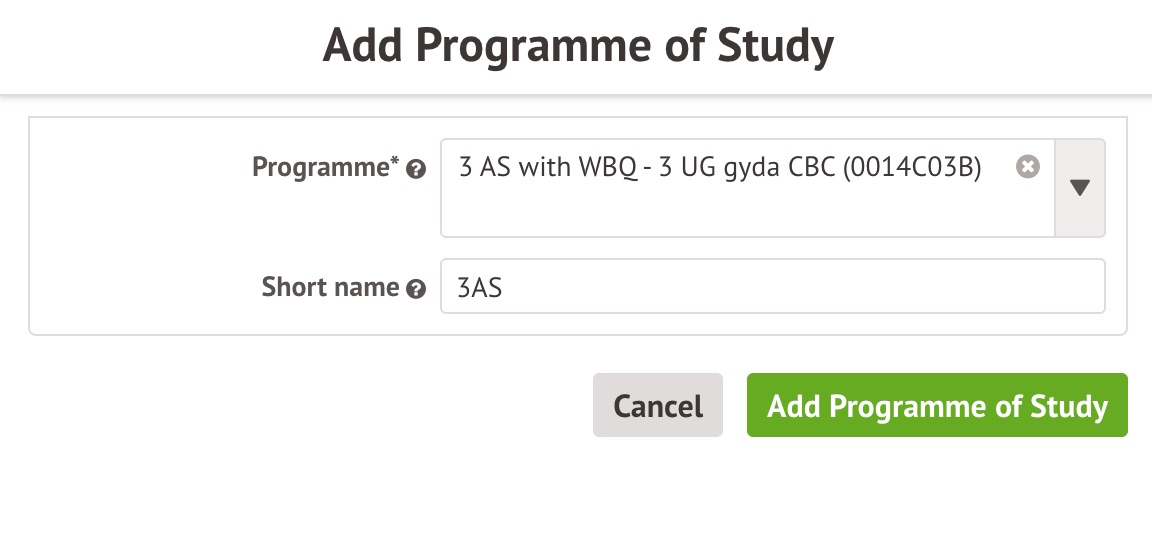Click the help icon beside Short name

coord(417,290)
